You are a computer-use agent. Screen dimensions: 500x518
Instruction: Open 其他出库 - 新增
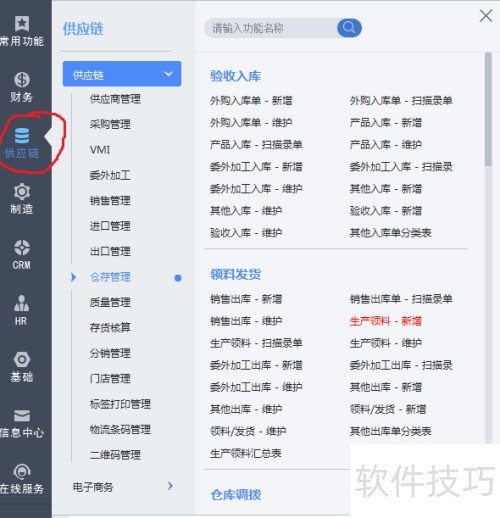(x=386, y=387)
